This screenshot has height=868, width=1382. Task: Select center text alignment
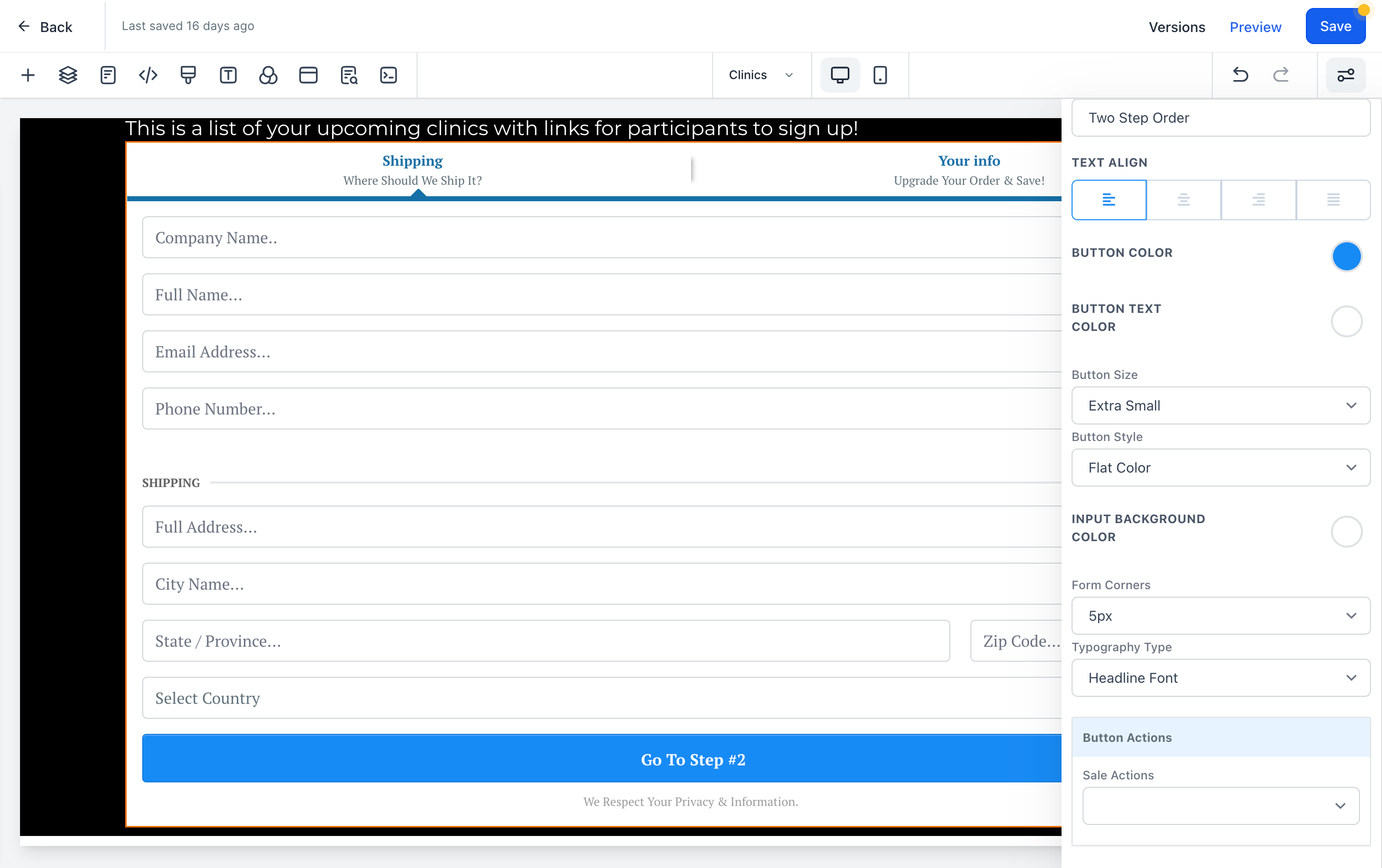point(1183,200)
